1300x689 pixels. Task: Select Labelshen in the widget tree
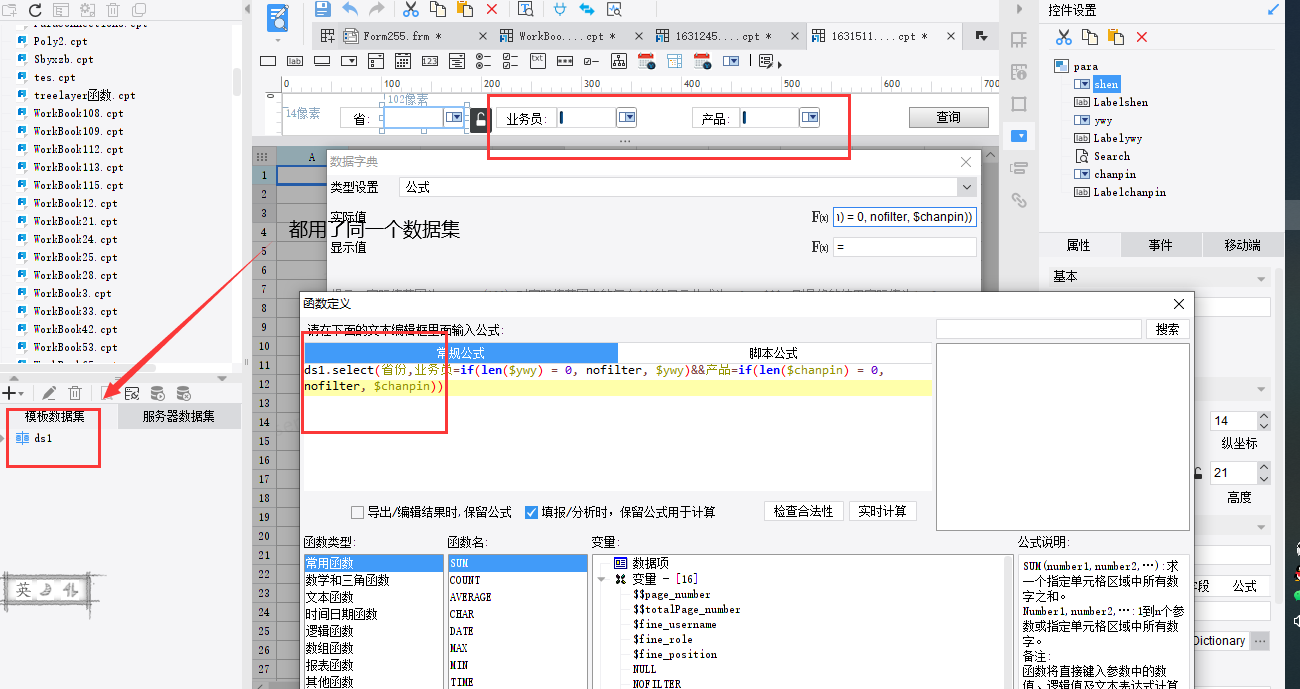pos(1120,102)
